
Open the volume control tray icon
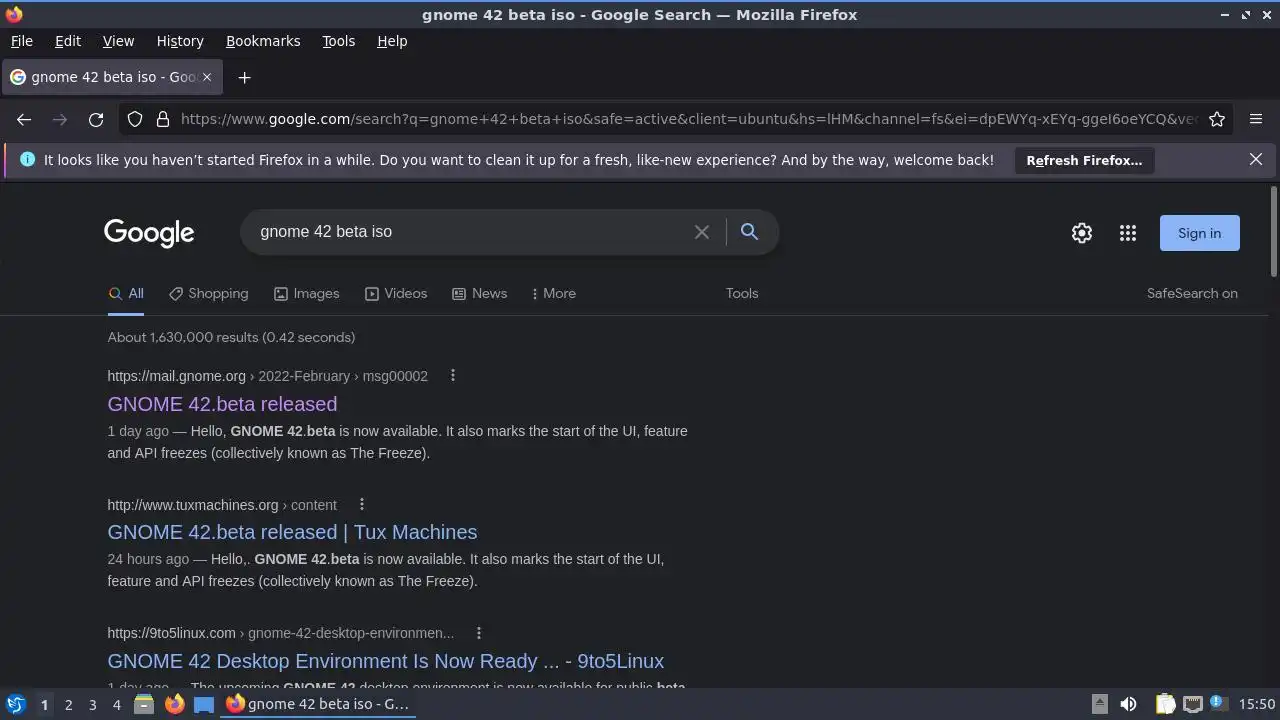point(1128,704)
